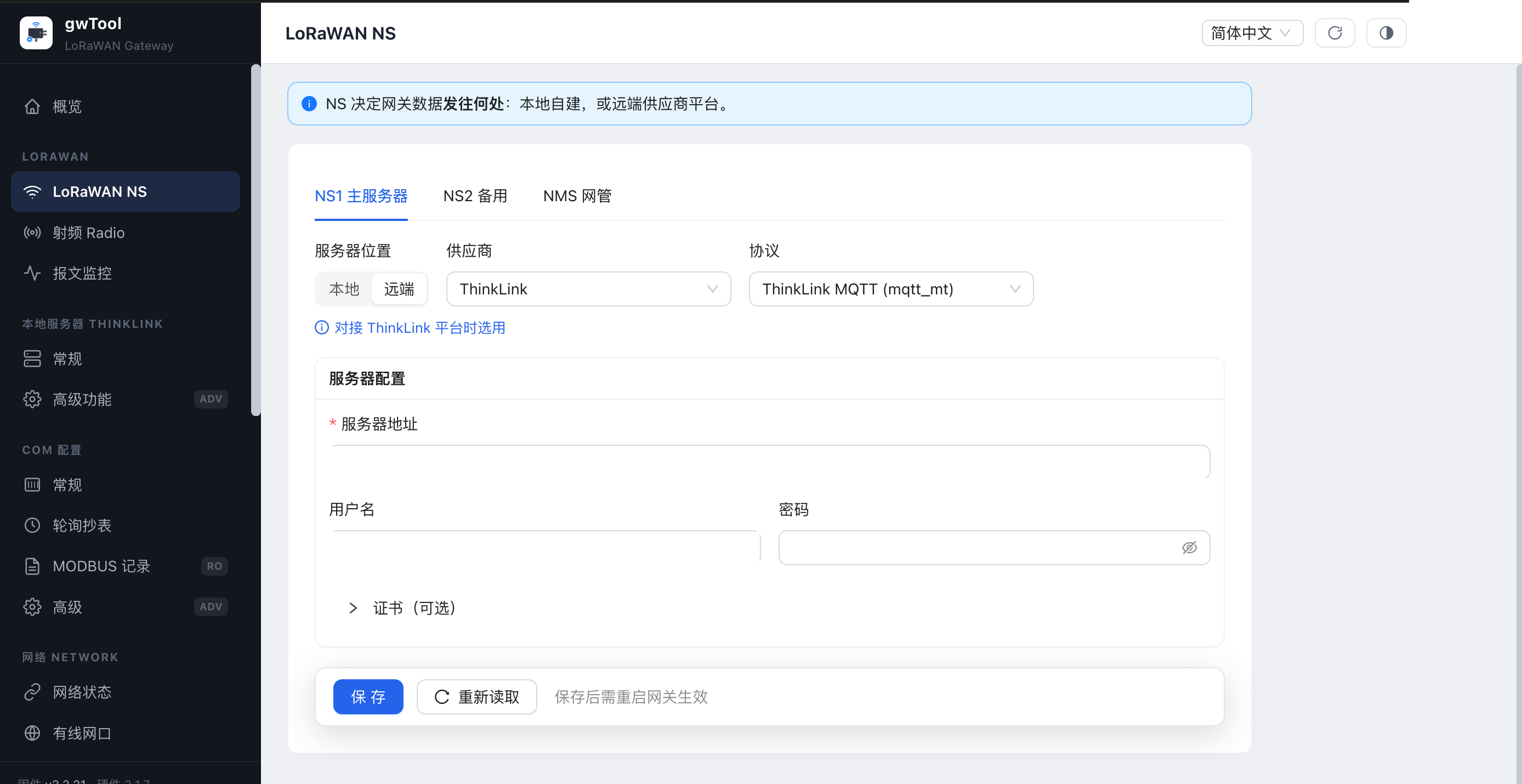1522x784 pixels.
Task: Click the 网络状态 link icon
Action: tap(32, 692)
